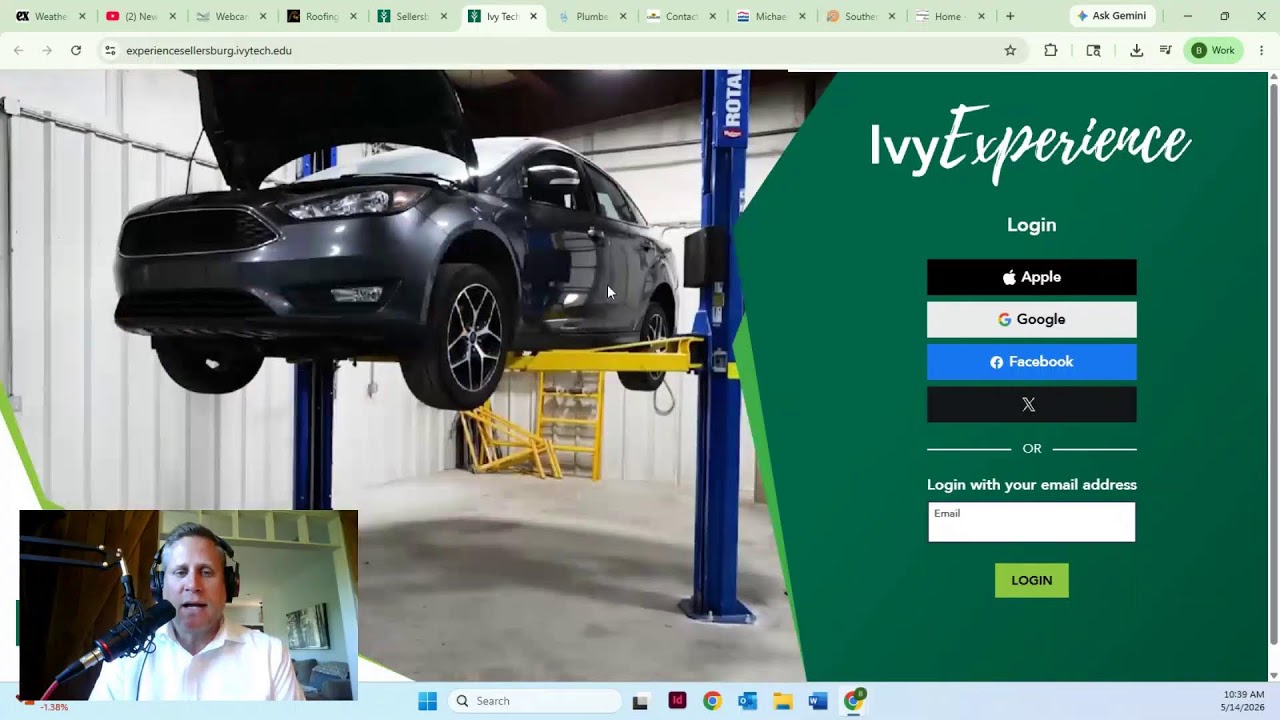Close the Weather tab
Screen dimensions: 1280x720
pyautogui.click(x=82, y=16)
